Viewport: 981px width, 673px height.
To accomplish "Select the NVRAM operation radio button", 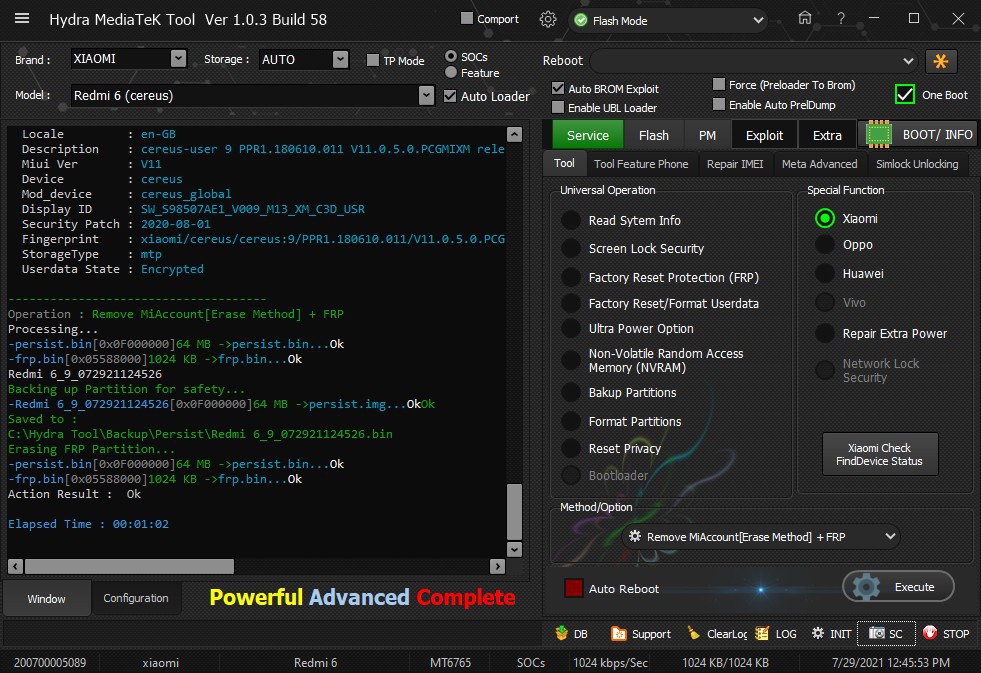I will (x=571, y=360).
